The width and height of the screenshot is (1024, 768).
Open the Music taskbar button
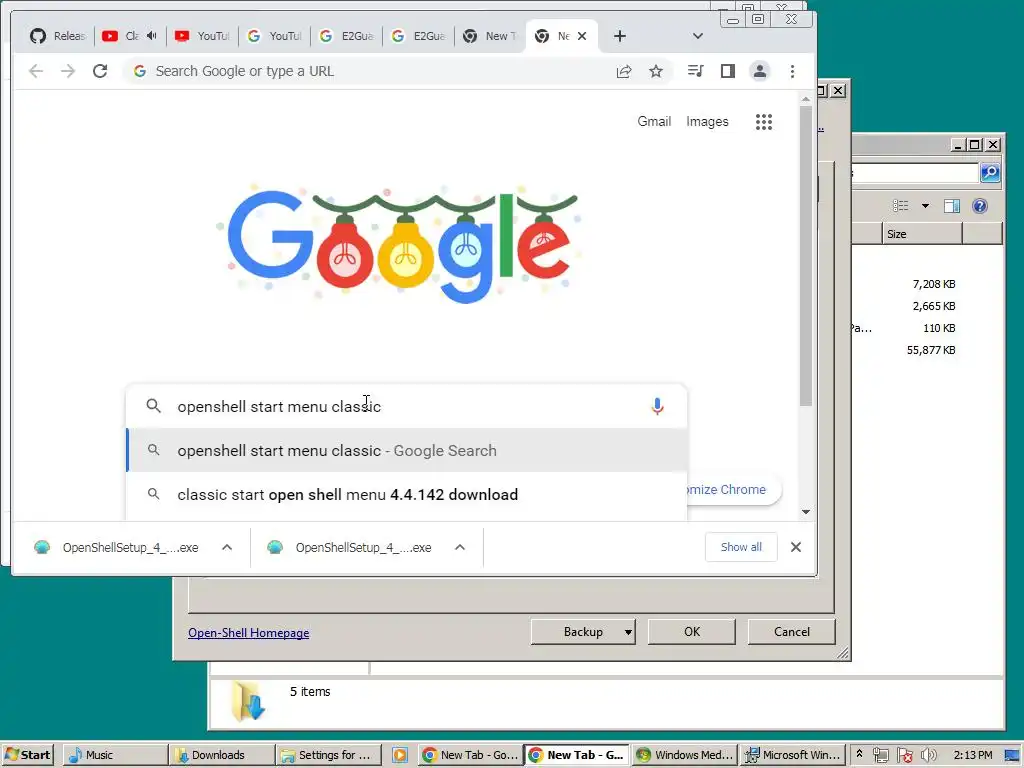click(x=116, y=755)
